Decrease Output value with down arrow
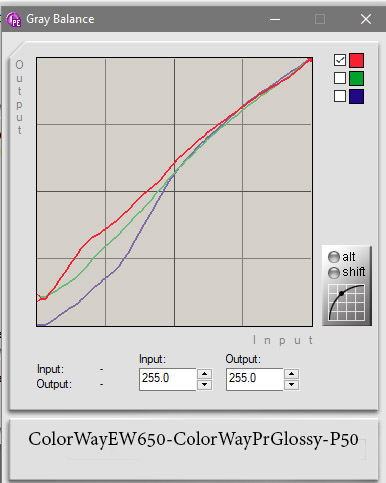 pyautogui.click(x=291, y=384)
